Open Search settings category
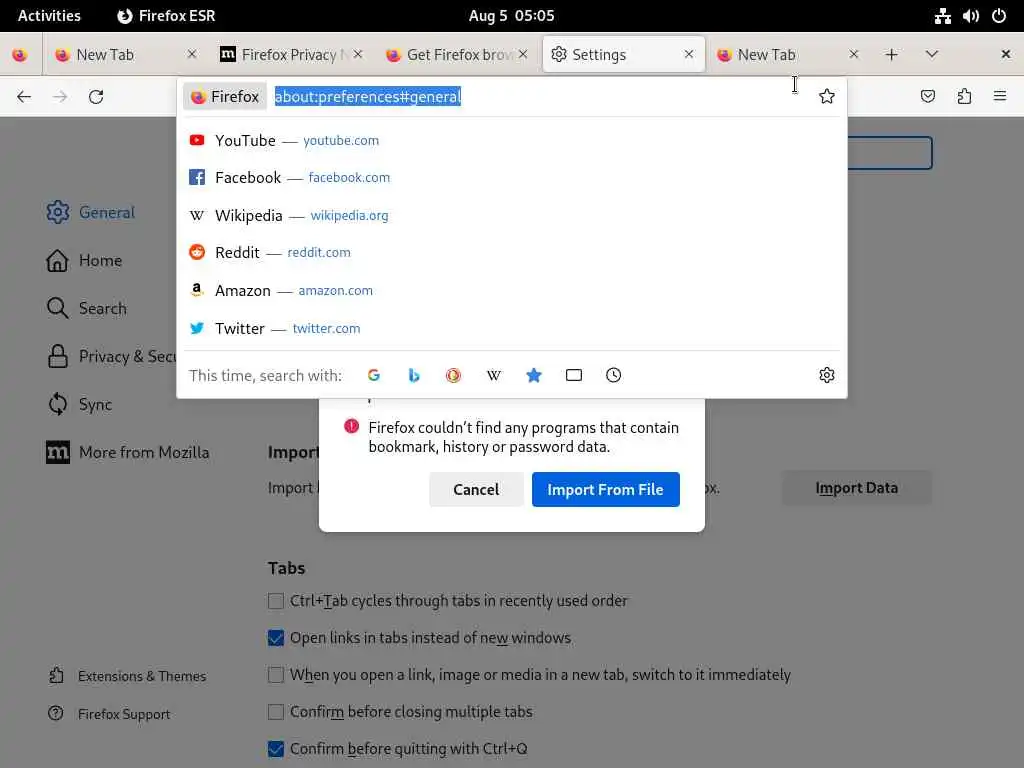The width and height of the screenshot is (1024, 768). click(x=86, y=308)
